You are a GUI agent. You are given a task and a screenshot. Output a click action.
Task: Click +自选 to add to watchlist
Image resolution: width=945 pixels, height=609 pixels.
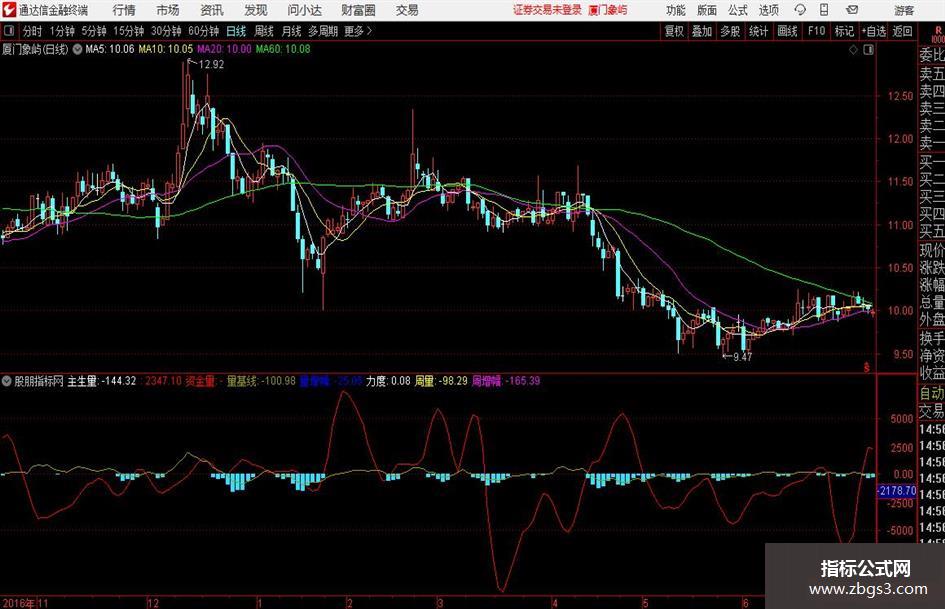click(874, 31)
